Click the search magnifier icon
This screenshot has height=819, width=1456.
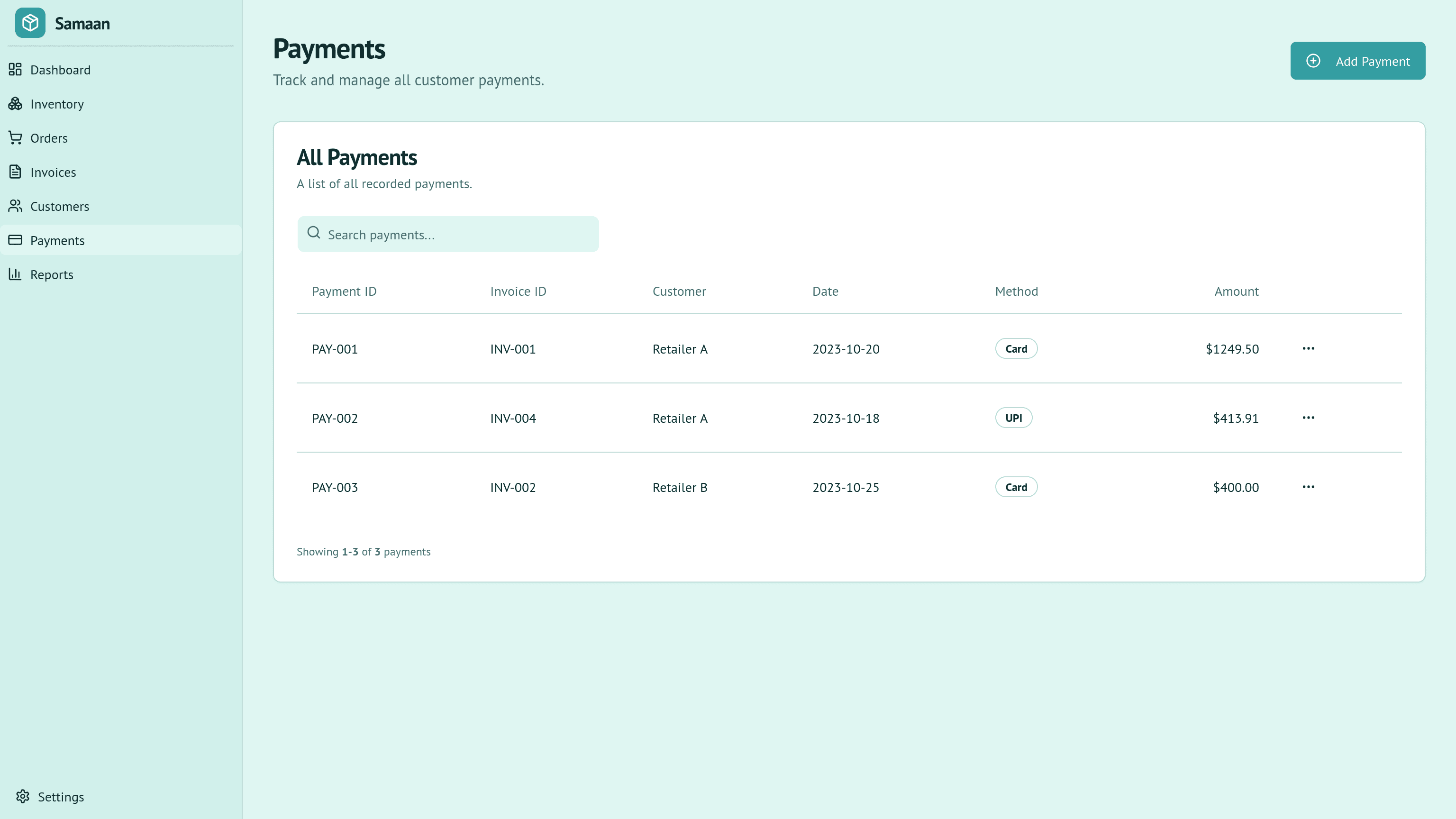[314, 232]
